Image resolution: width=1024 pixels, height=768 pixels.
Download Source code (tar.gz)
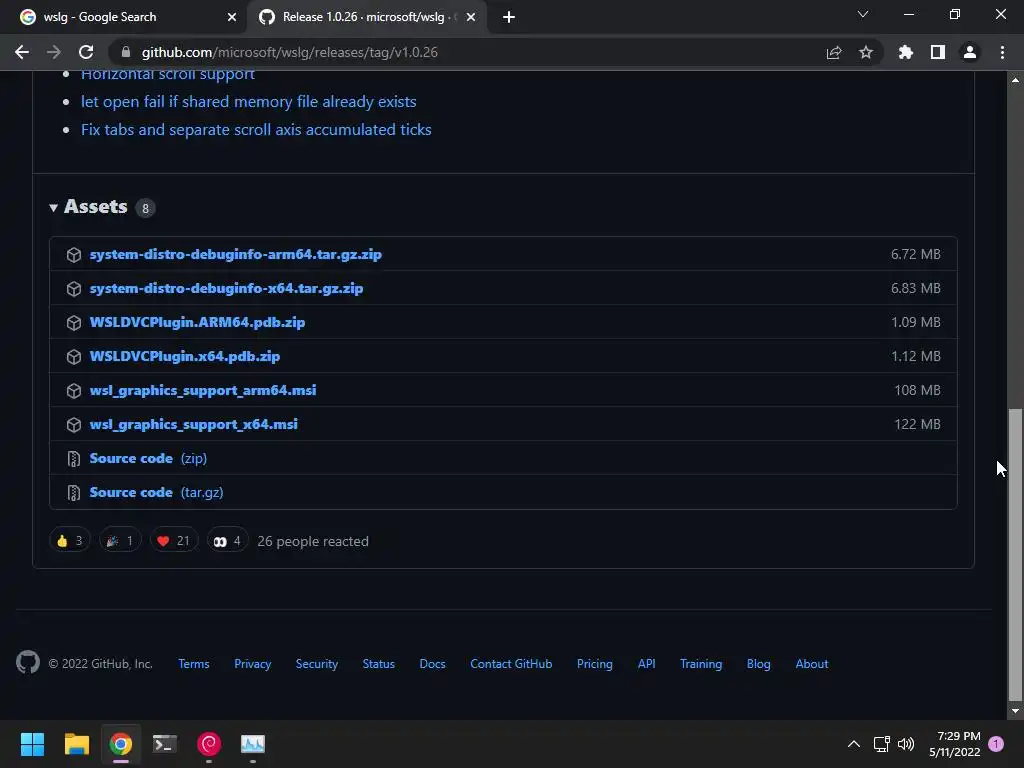[156, 492]
